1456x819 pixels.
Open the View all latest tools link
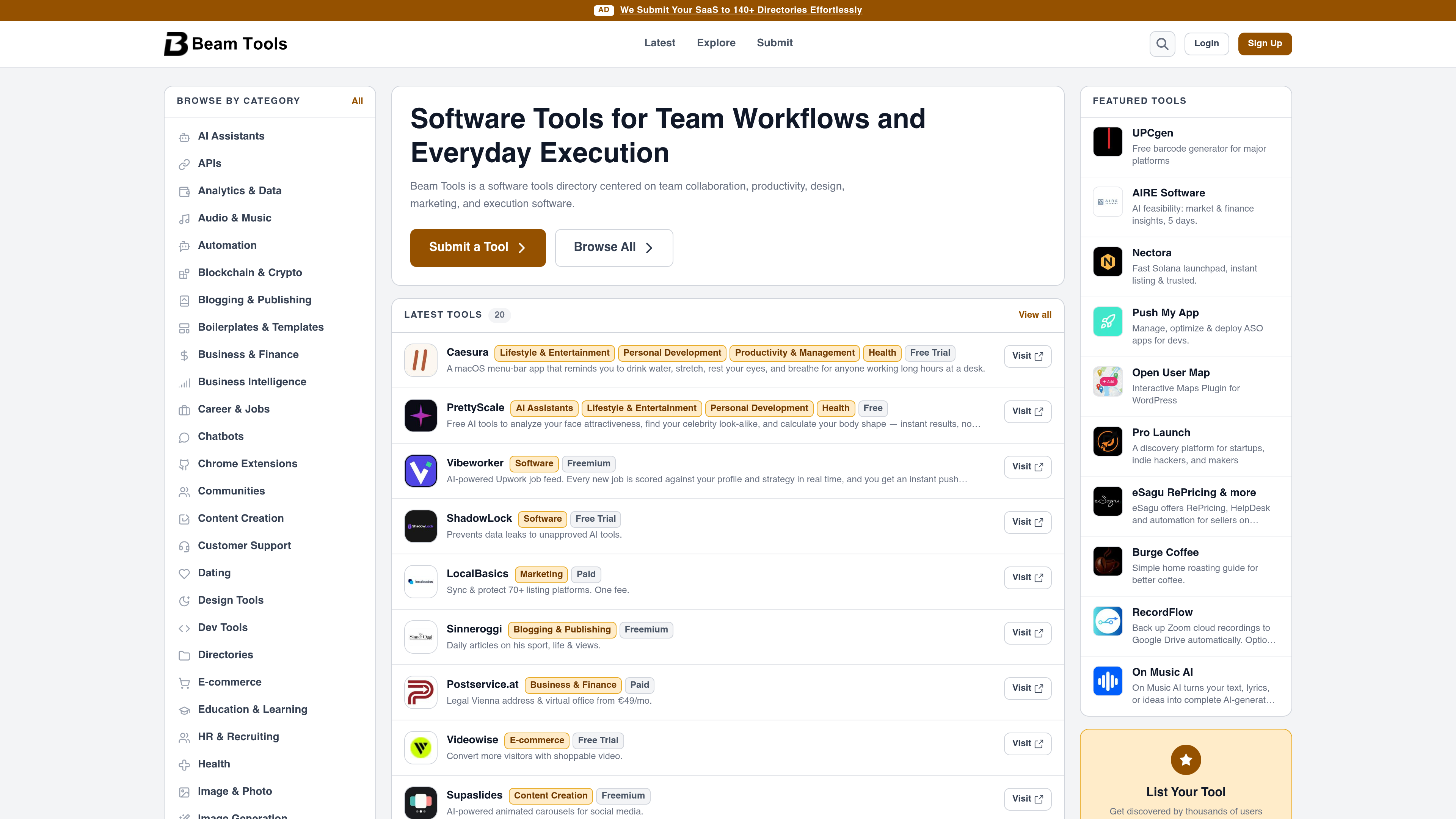[x=1035, y=315]
